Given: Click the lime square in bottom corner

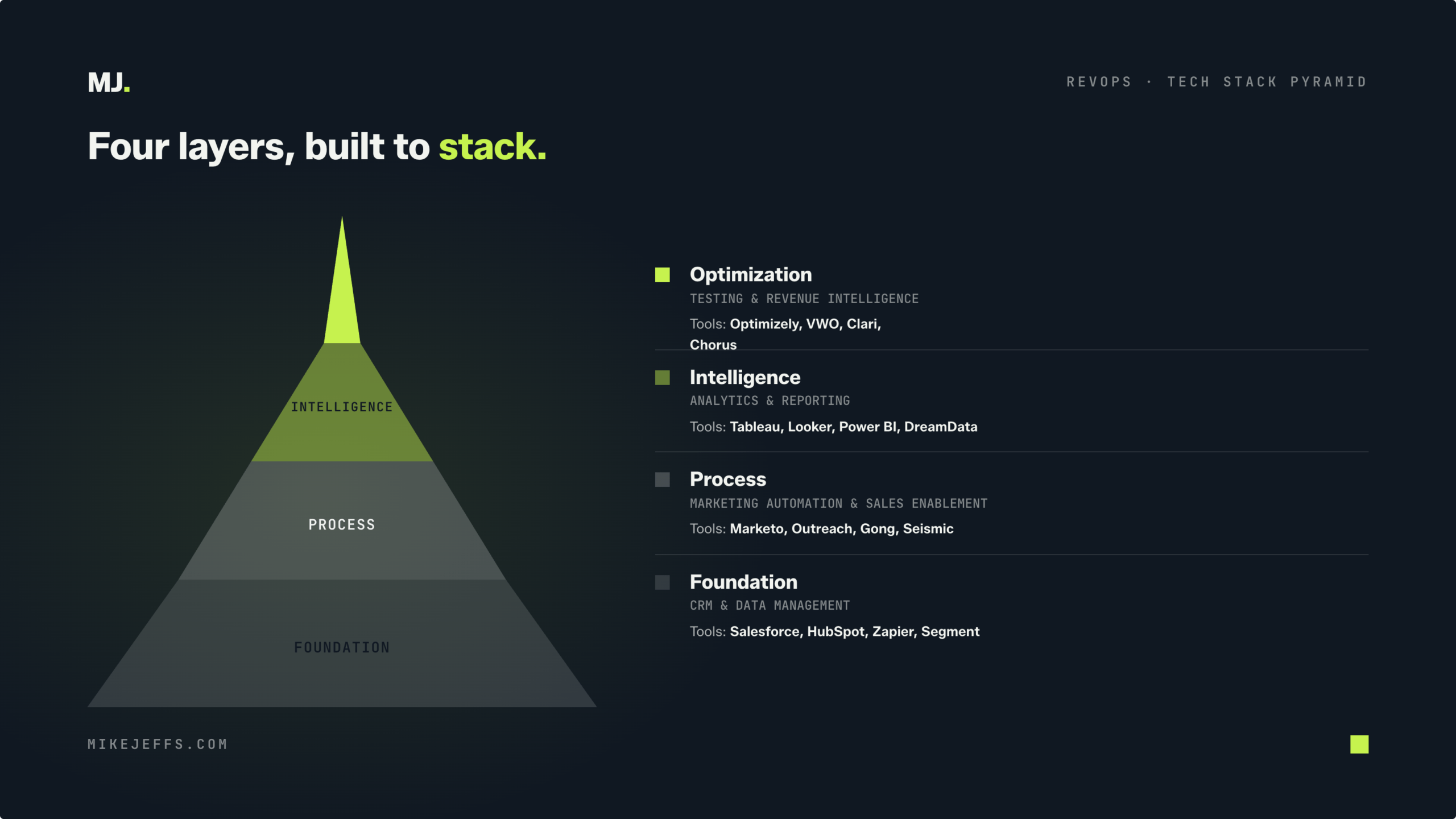Looking at the screenshot, I should tap(1359, 744).
